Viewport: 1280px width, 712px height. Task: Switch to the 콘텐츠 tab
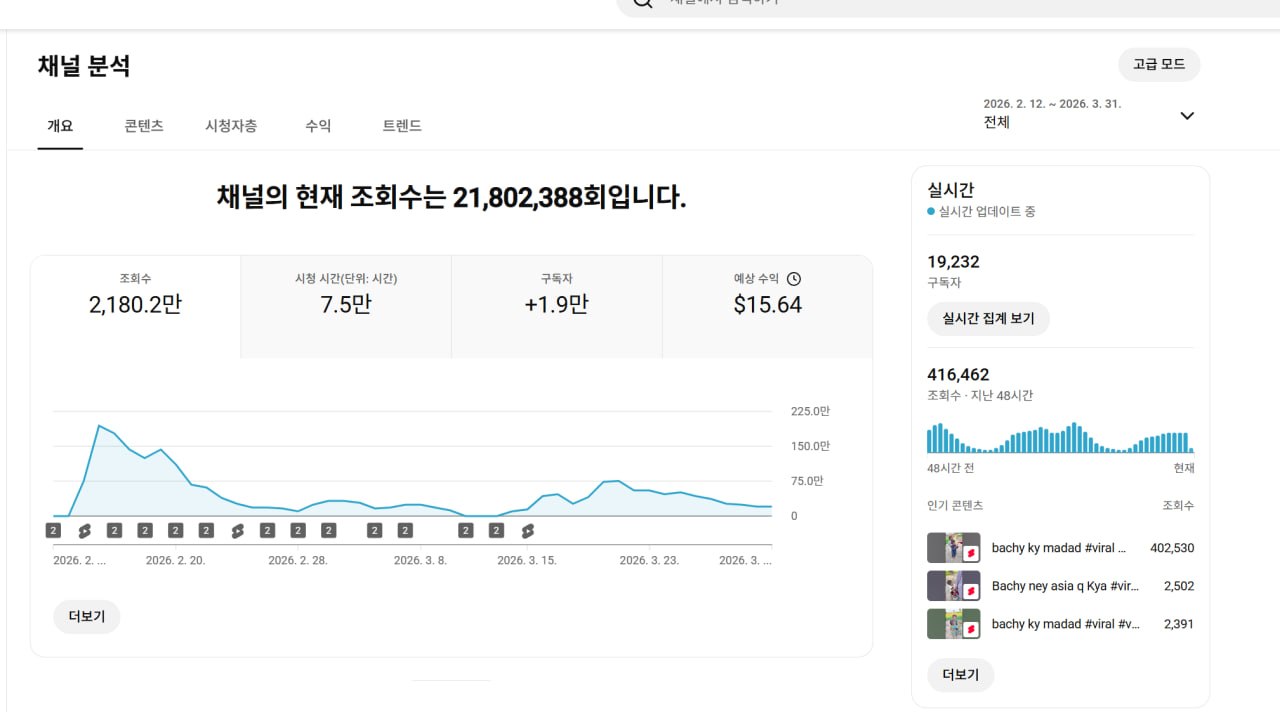[144, 126]
